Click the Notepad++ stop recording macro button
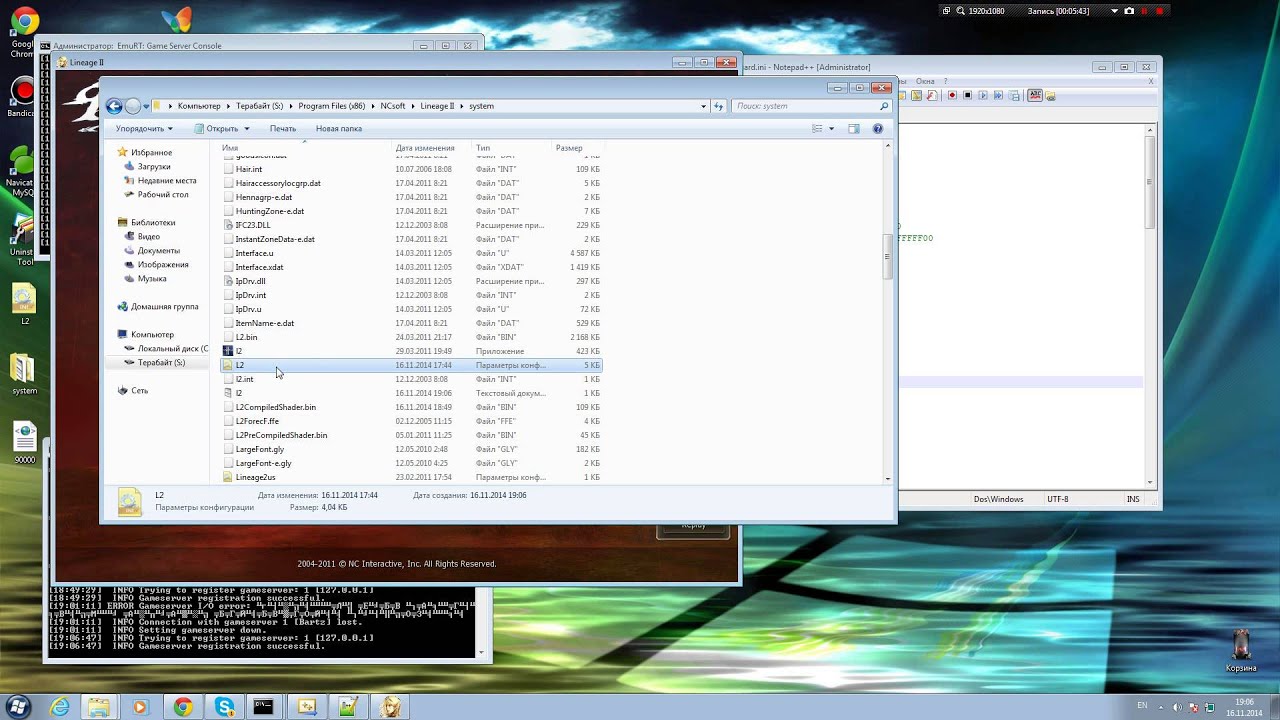The image size is (1280, 720). point(967,96)
